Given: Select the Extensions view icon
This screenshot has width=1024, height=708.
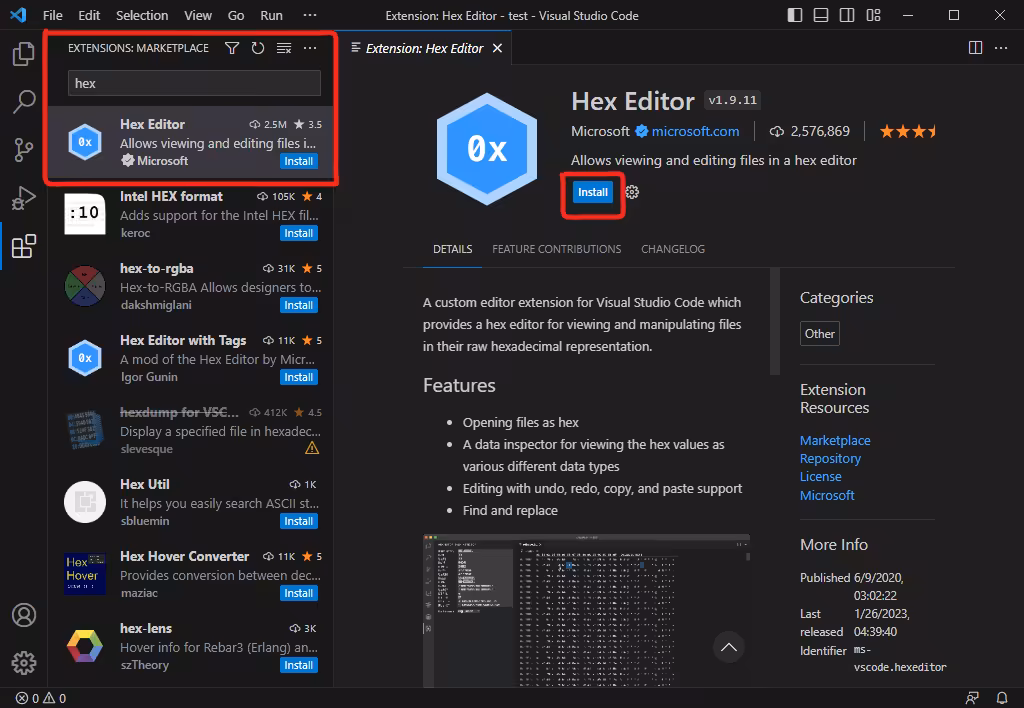Looking at the screenshot, I should tap(24, 246).
